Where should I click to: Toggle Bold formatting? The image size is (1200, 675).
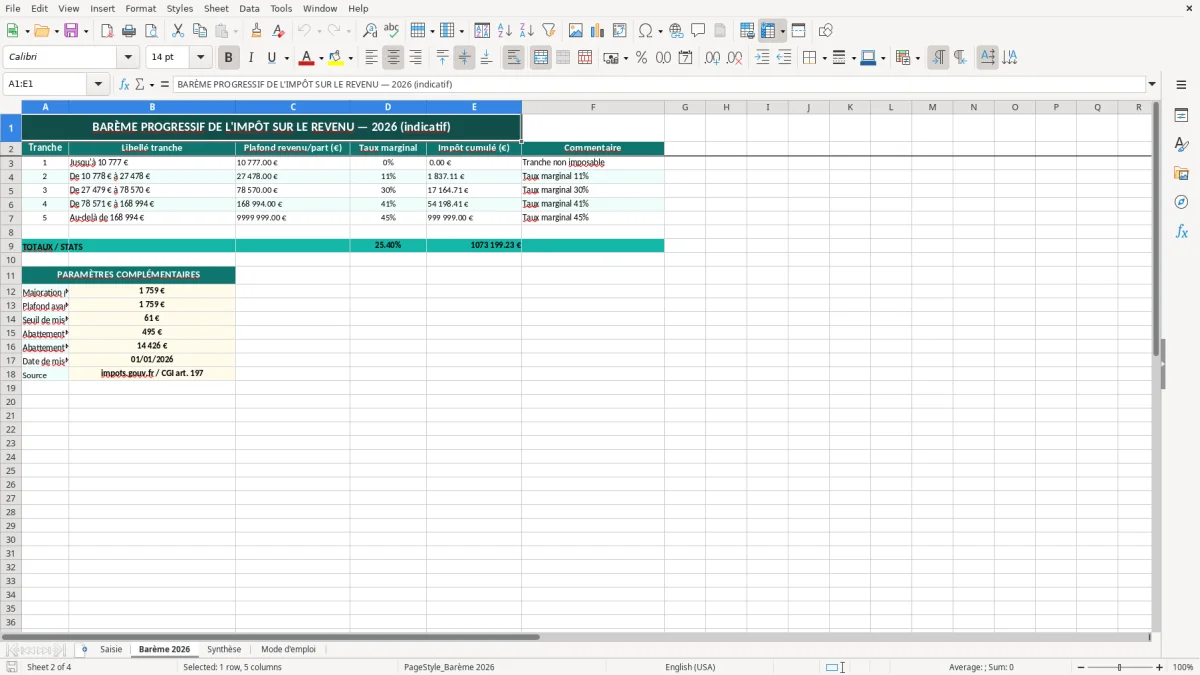point(229,58)
